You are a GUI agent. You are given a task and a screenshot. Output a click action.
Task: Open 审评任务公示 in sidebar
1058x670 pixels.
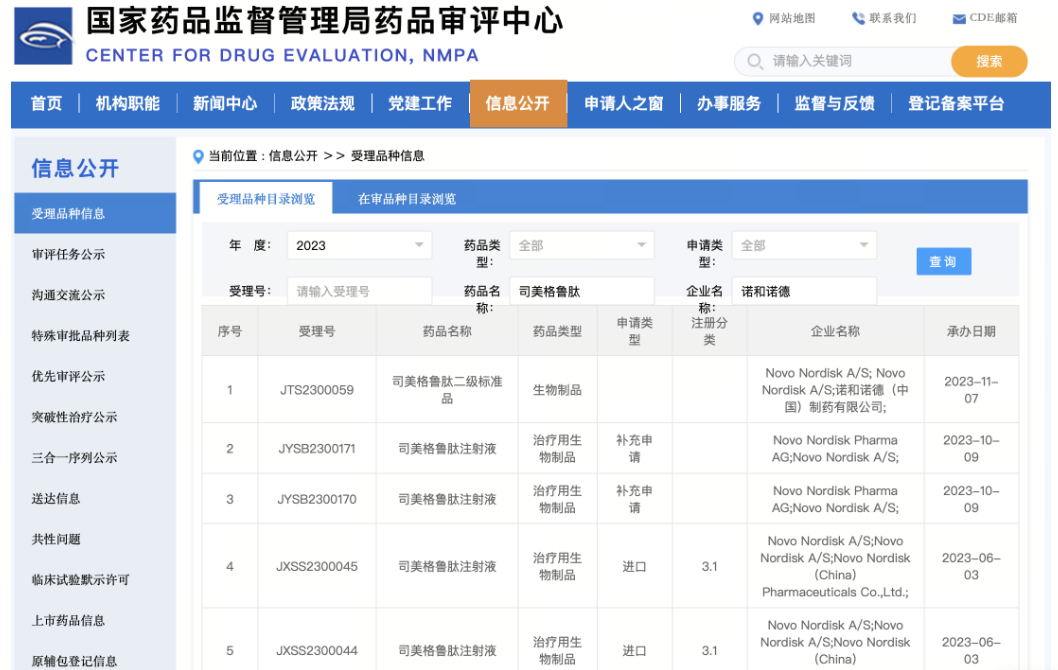point(68,254)
